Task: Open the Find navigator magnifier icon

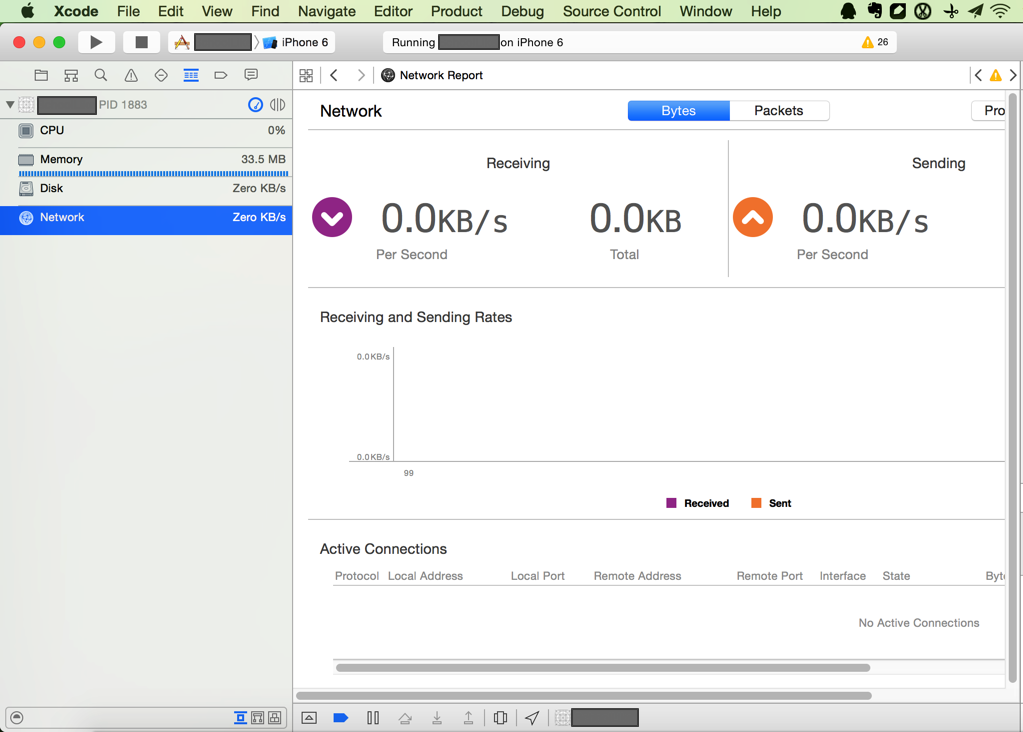Action: [100, 75]
